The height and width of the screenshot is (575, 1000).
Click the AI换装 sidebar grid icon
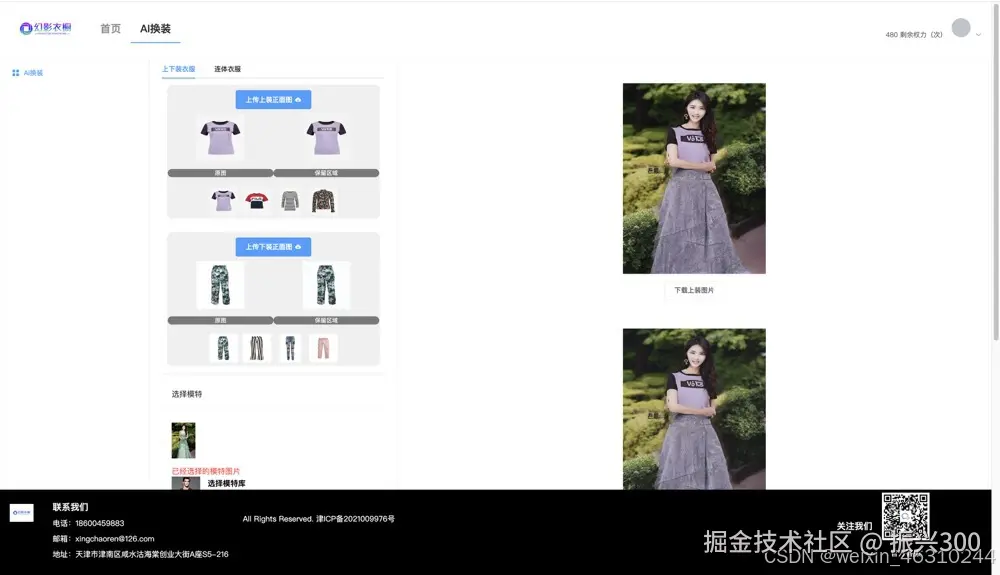click(15, 73)
